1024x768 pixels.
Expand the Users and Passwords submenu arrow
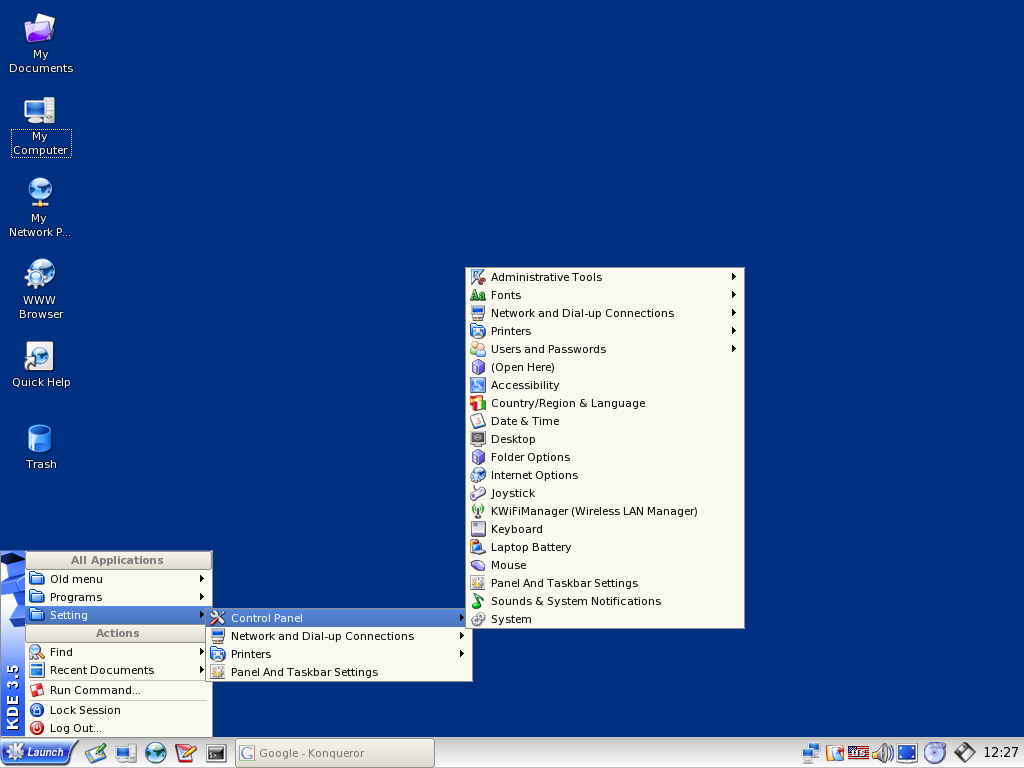tap(734, 349)
